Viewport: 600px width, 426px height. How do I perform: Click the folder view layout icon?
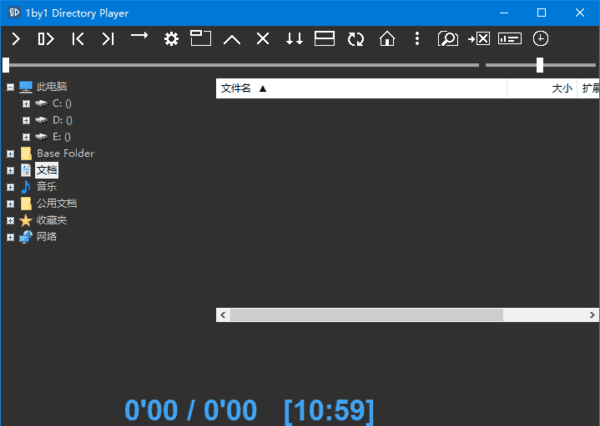point(201,38)
